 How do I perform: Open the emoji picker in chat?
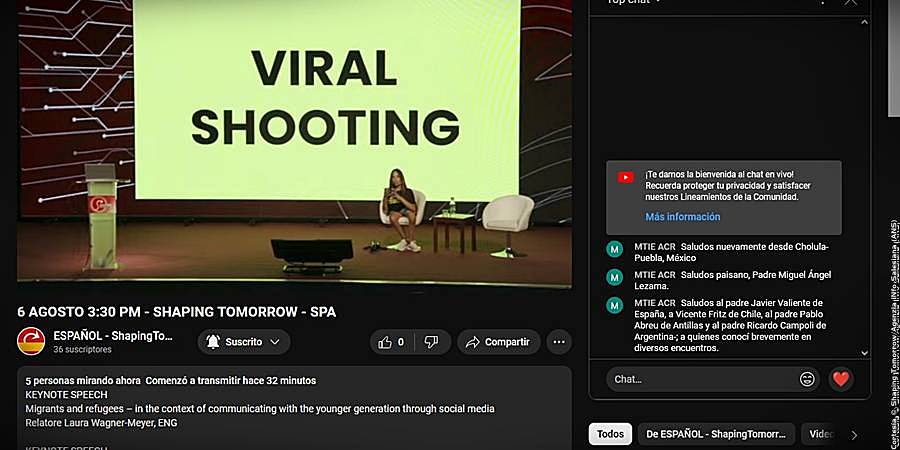tap(807, 379)
